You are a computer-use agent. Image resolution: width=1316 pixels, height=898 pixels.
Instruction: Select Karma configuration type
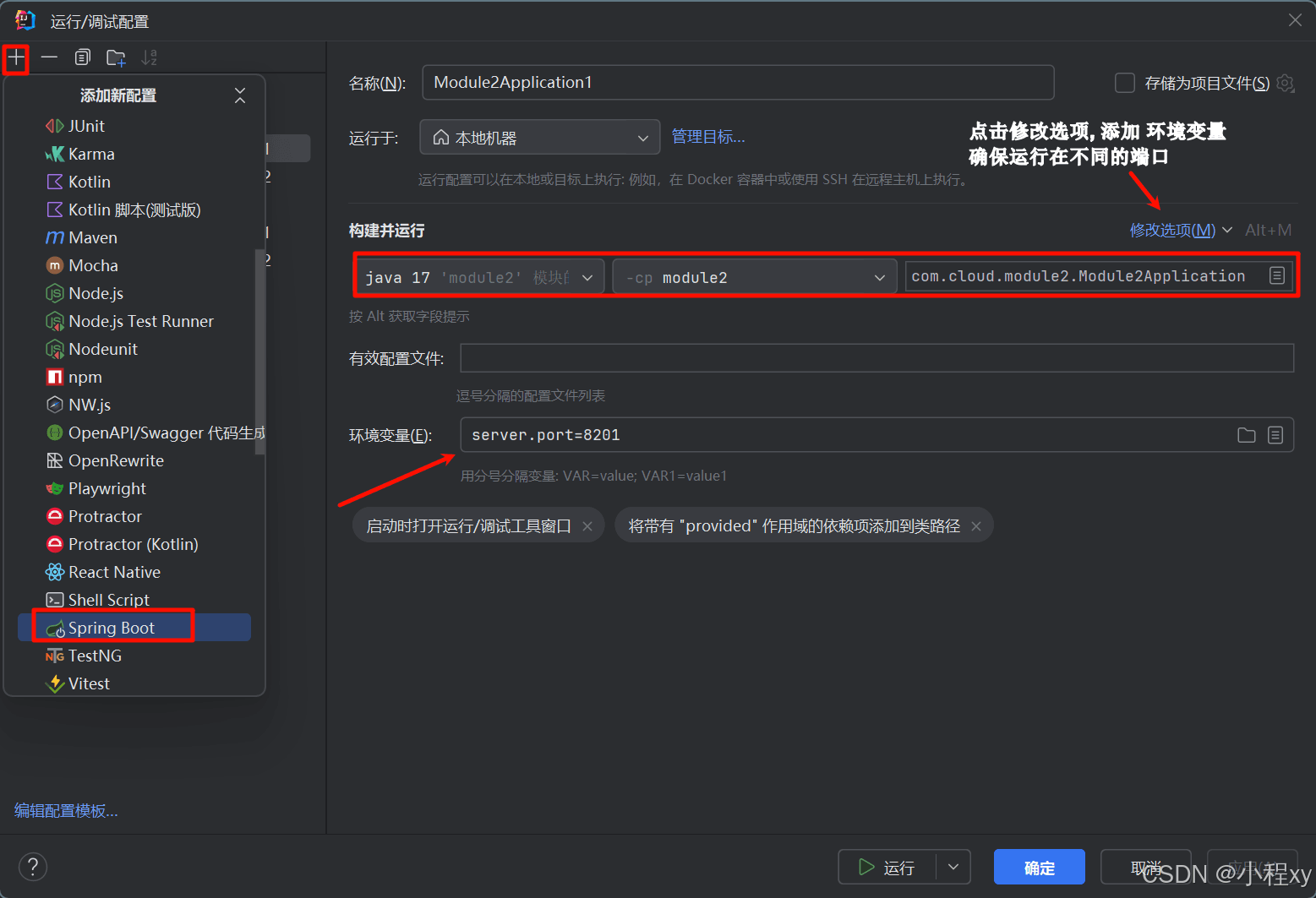[135, 154]
